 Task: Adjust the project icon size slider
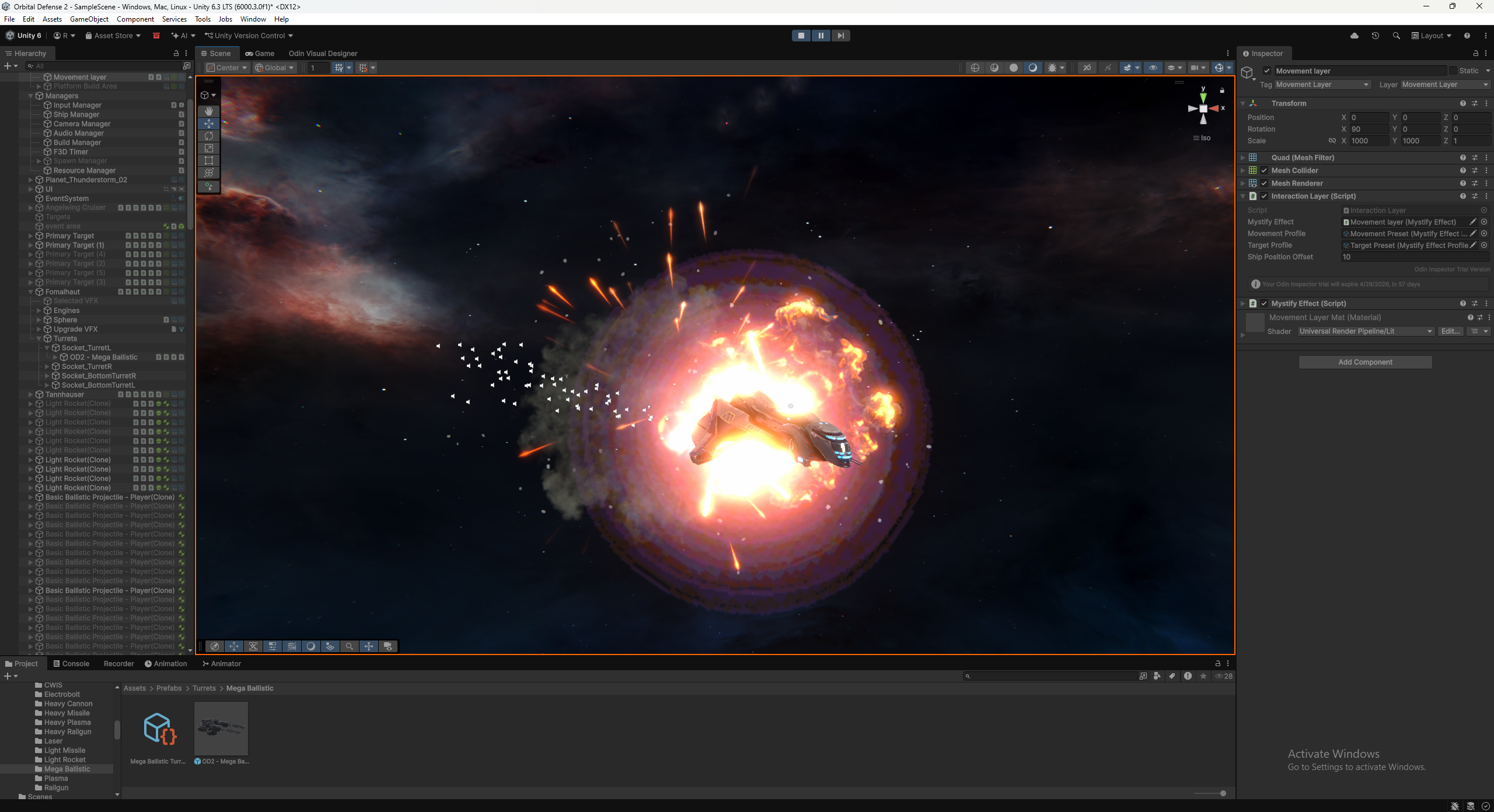click(1223, 793)
